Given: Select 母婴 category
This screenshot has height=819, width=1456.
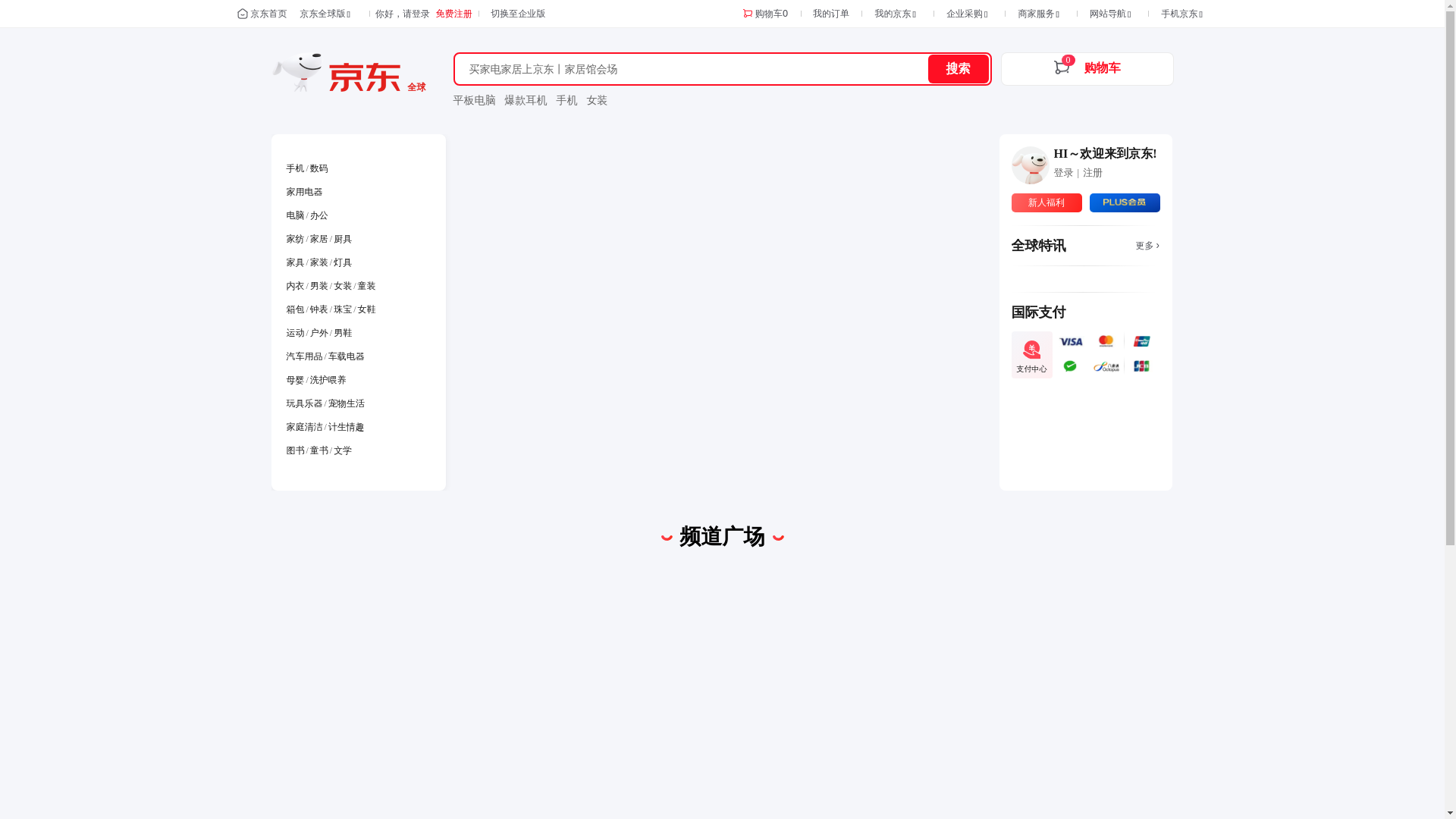Looking at the screenshot, I should [295, 380].
